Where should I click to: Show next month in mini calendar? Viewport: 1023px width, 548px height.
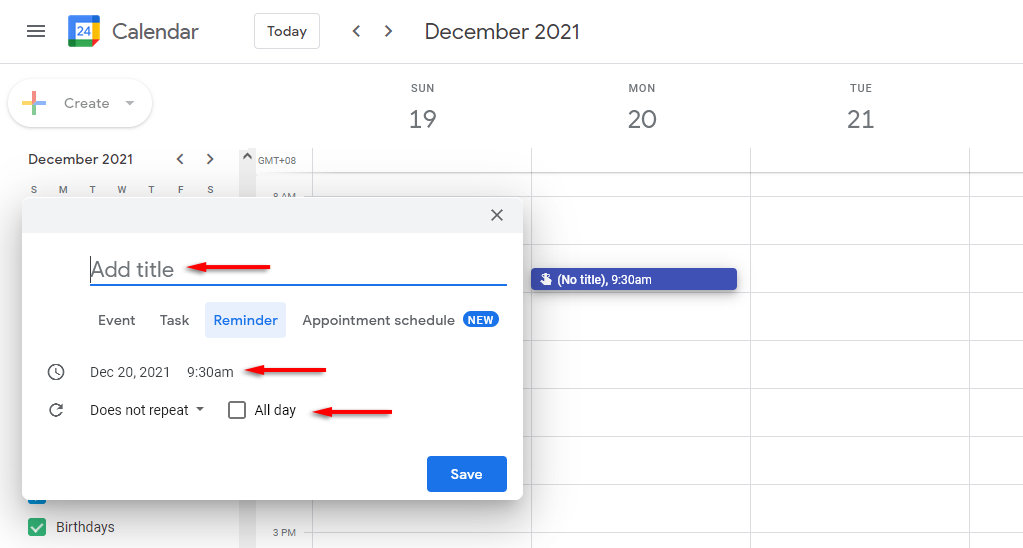tap(209, 159)
